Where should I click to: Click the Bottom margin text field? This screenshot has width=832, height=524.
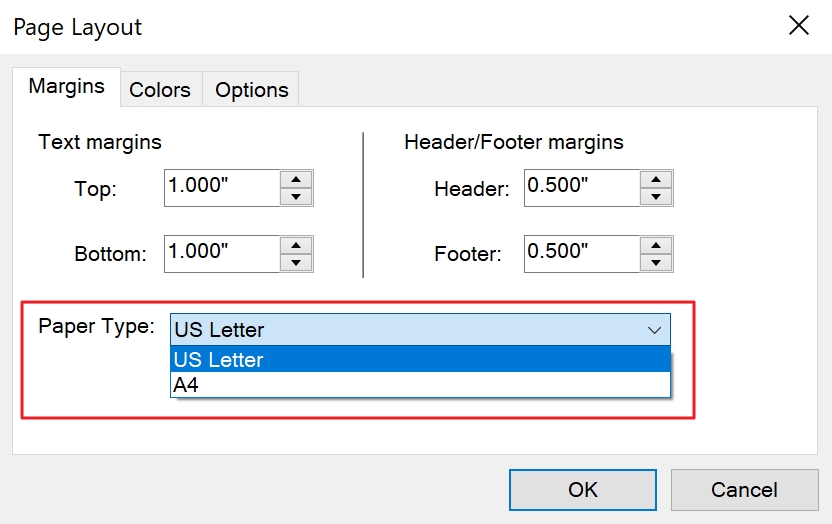[221, 253]
